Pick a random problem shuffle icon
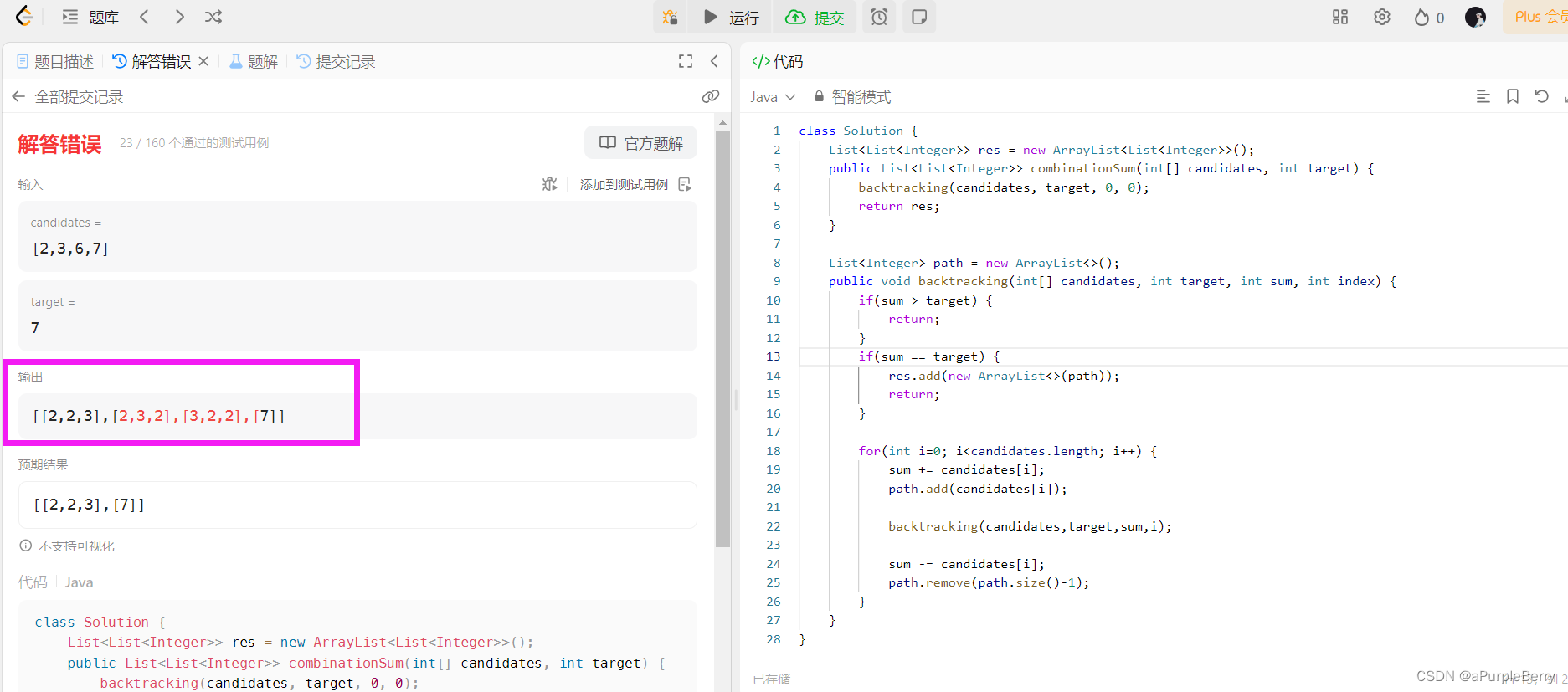Screen dimensions: 1568x692 214,17
